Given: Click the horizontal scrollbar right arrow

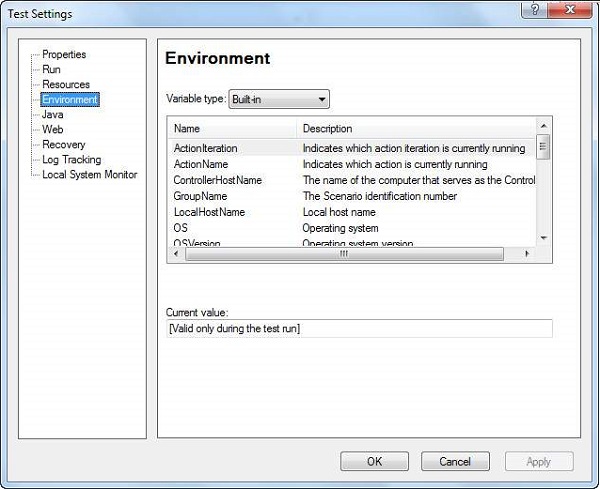Looking at the screenshot, I should click(x=529, y=254).
